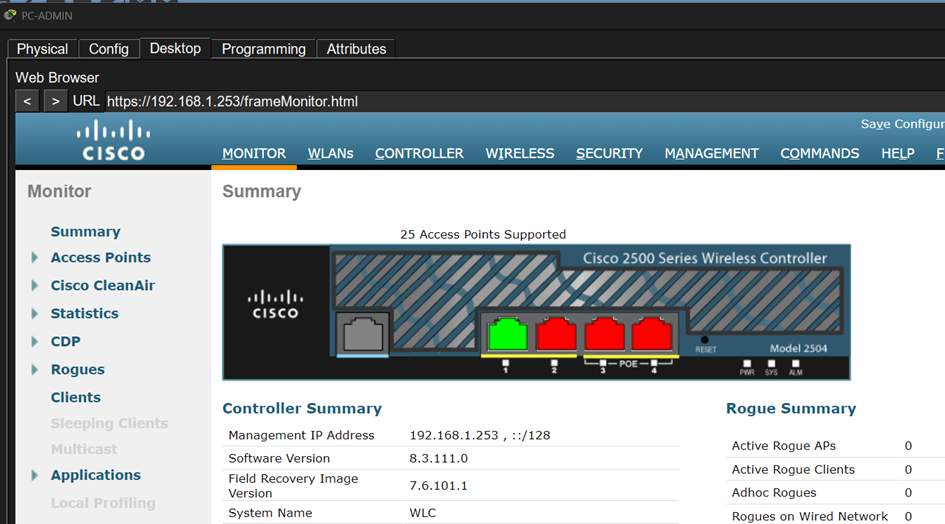Open the SECURITY menu

[x=609, y=154]
